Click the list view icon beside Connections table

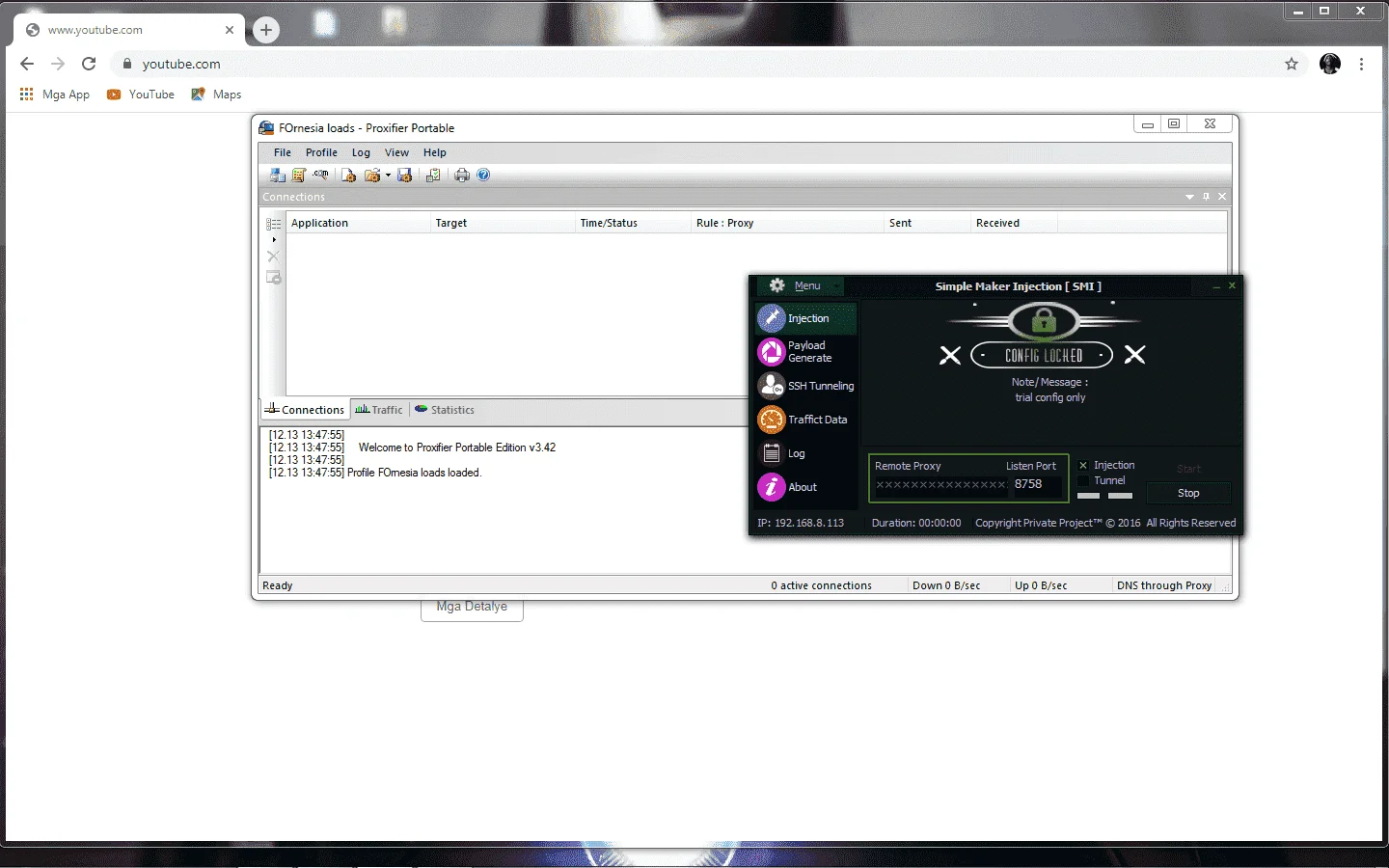click(274, 224)
